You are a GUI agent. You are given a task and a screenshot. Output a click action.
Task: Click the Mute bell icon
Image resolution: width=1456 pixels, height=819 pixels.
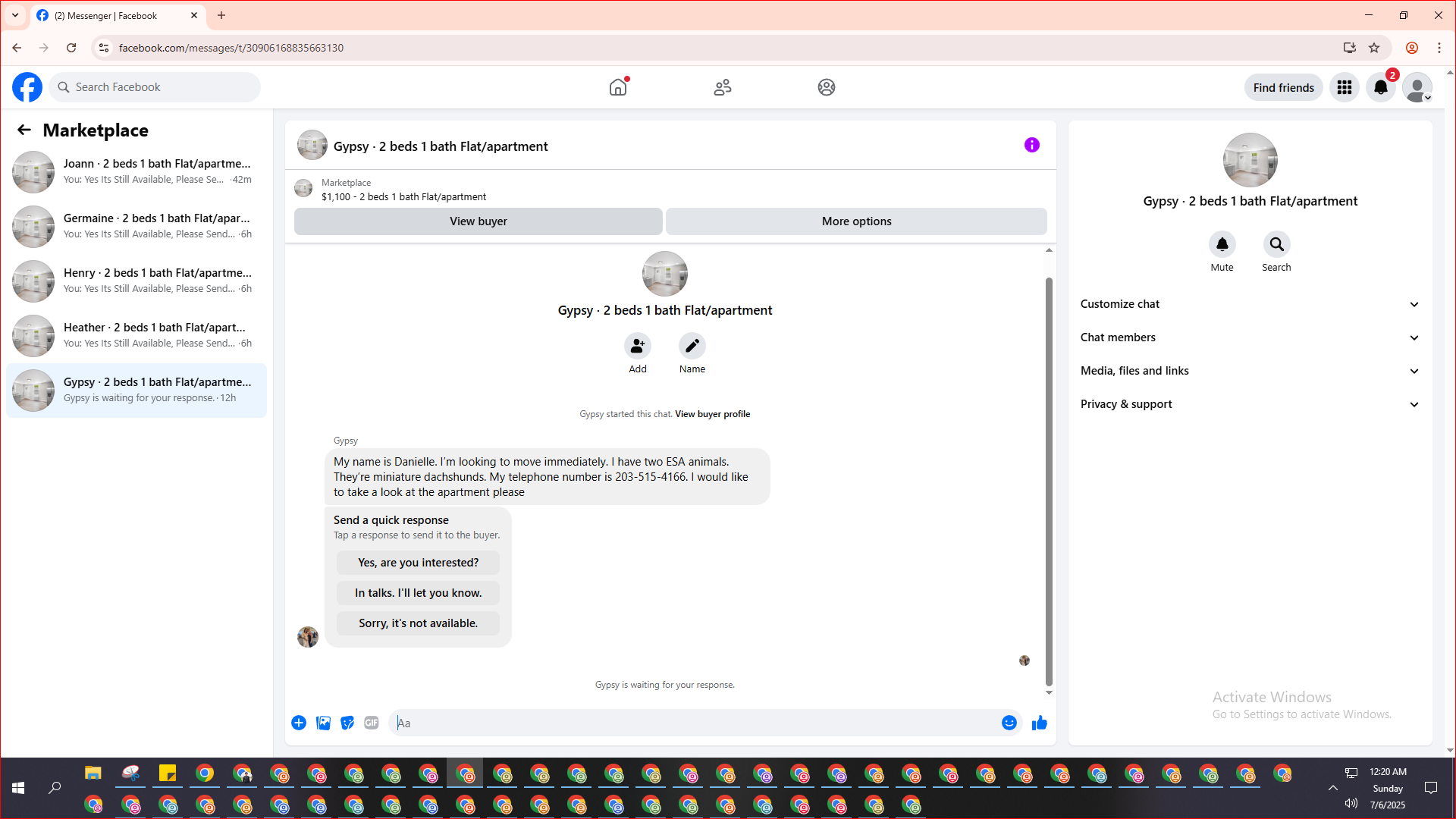[1222, 244]
